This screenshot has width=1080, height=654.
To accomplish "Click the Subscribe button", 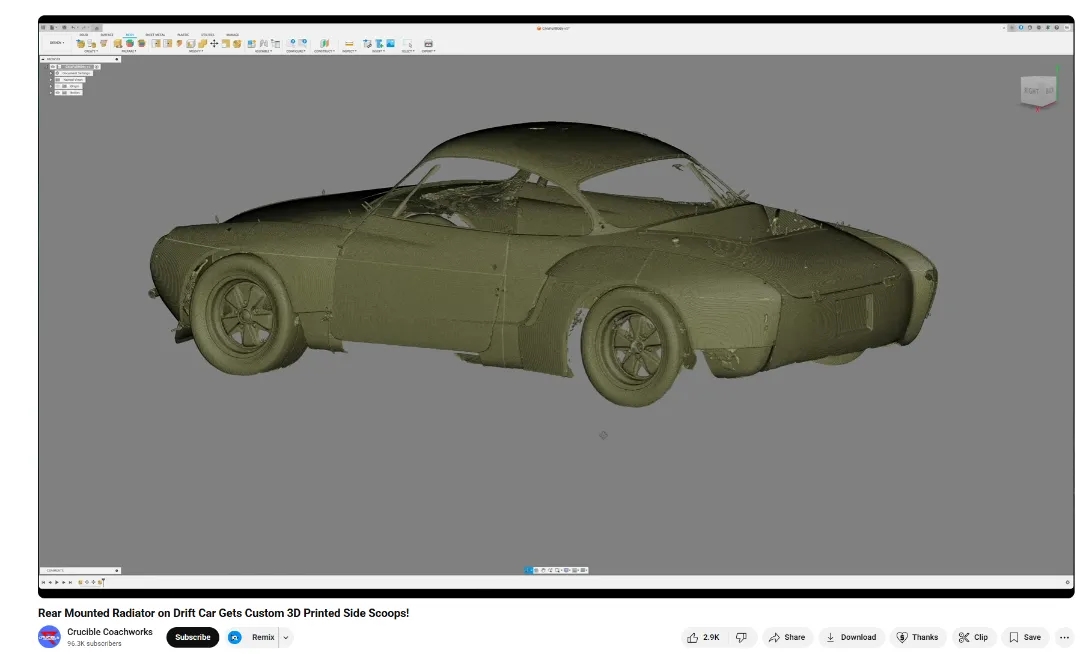I will pyautogui.click(x=192, y=637).
